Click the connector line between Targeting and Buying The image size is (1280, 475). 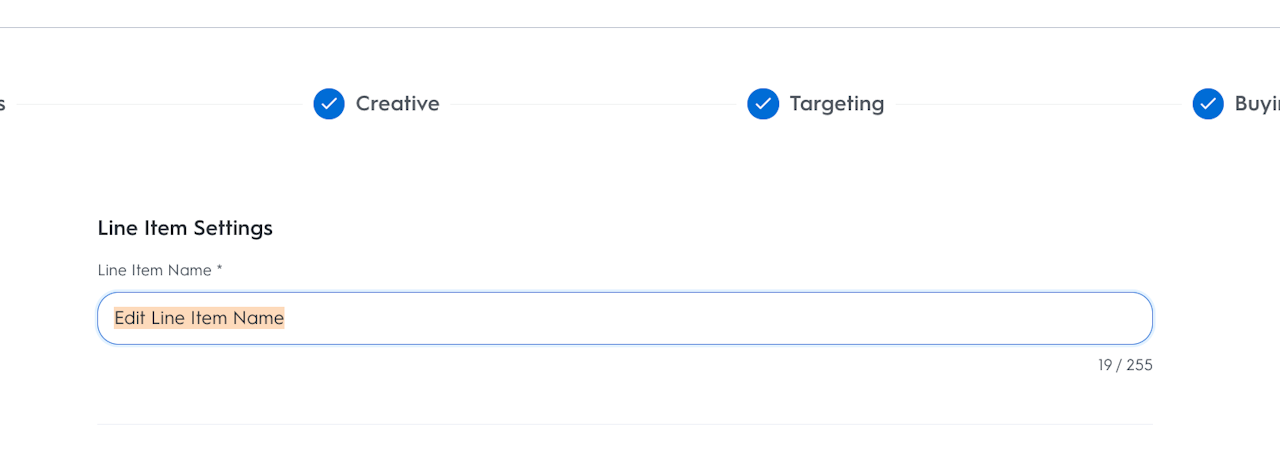pyautogui.click(x=1037, y=104)
